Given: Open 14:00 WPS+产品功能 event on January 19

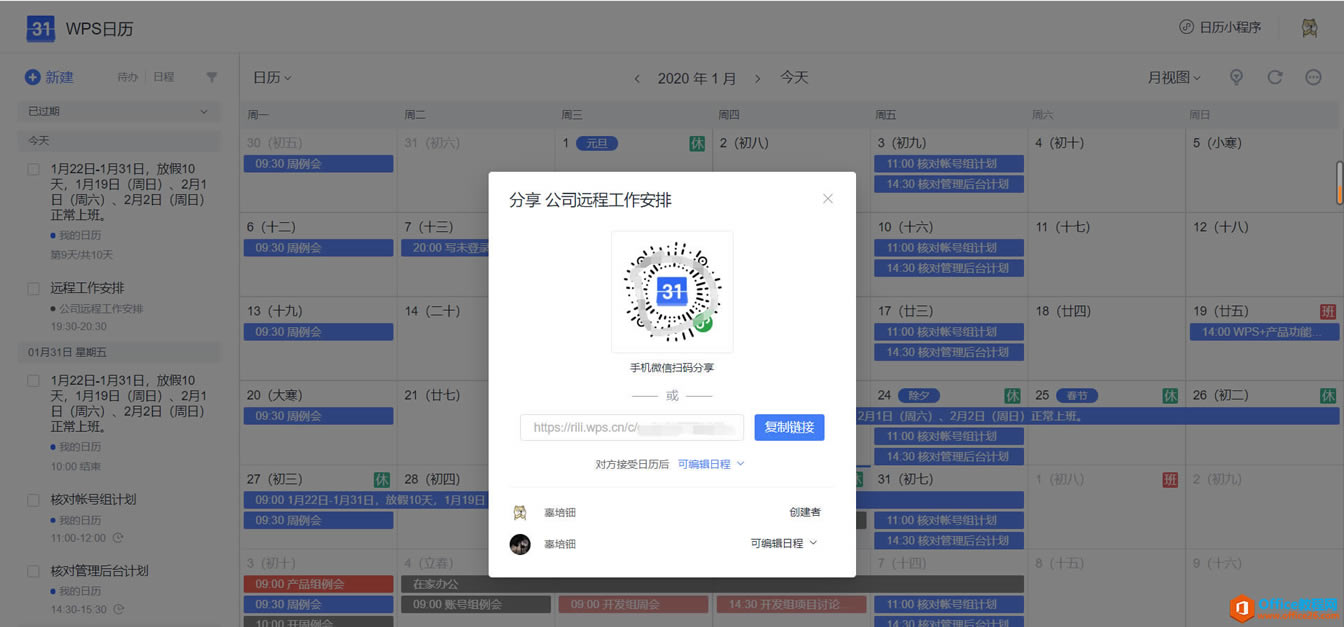Looking at the screenshot, I should tap(1264, 331).
